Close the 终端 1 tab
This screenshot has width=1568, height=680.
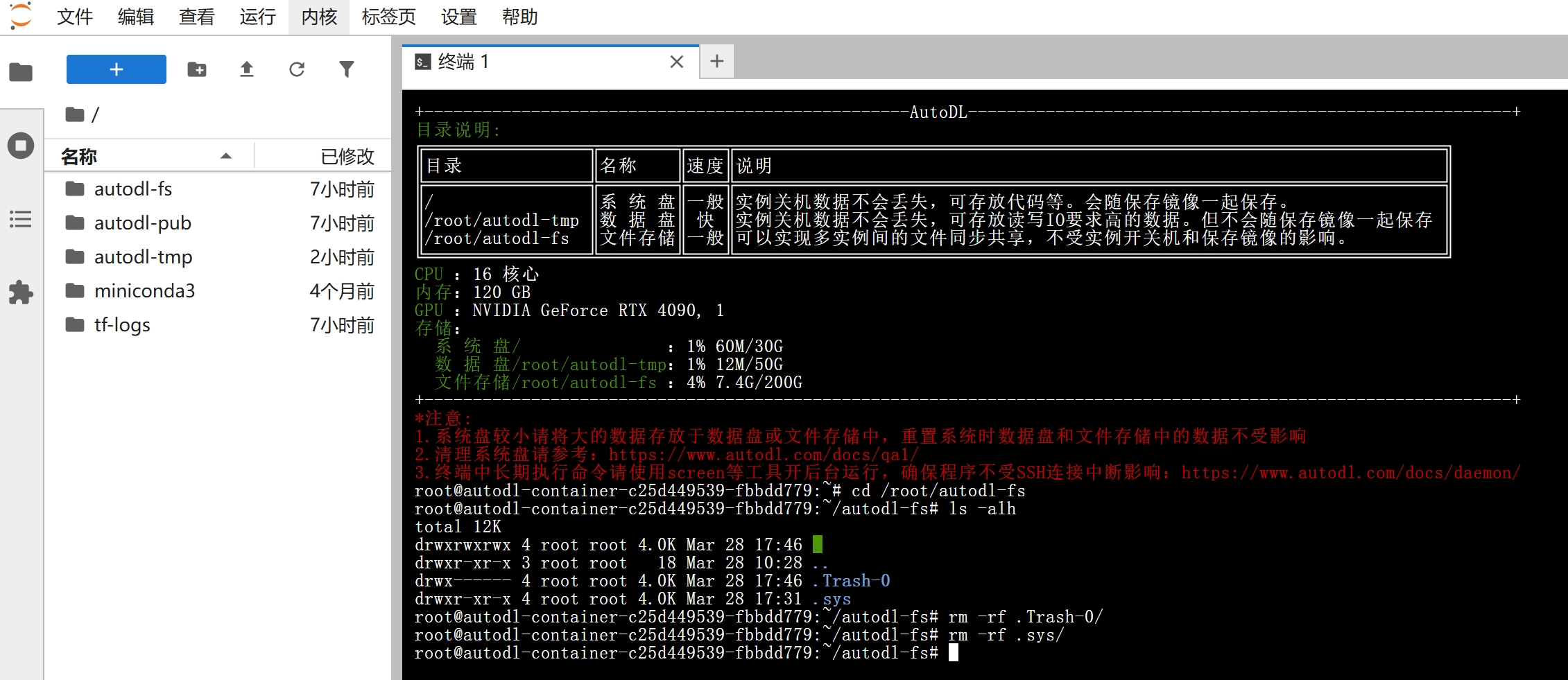click(677, 62)
